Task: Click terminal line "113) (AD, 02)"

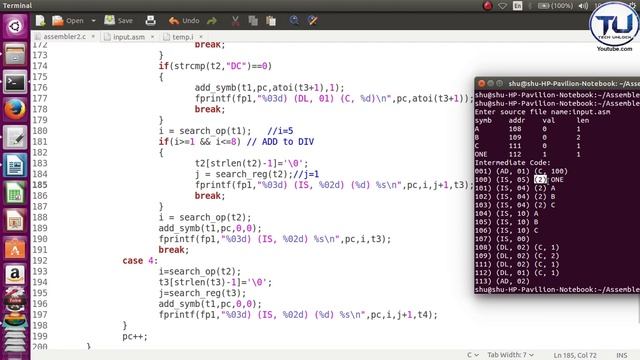Action: [x=502, y=281]
